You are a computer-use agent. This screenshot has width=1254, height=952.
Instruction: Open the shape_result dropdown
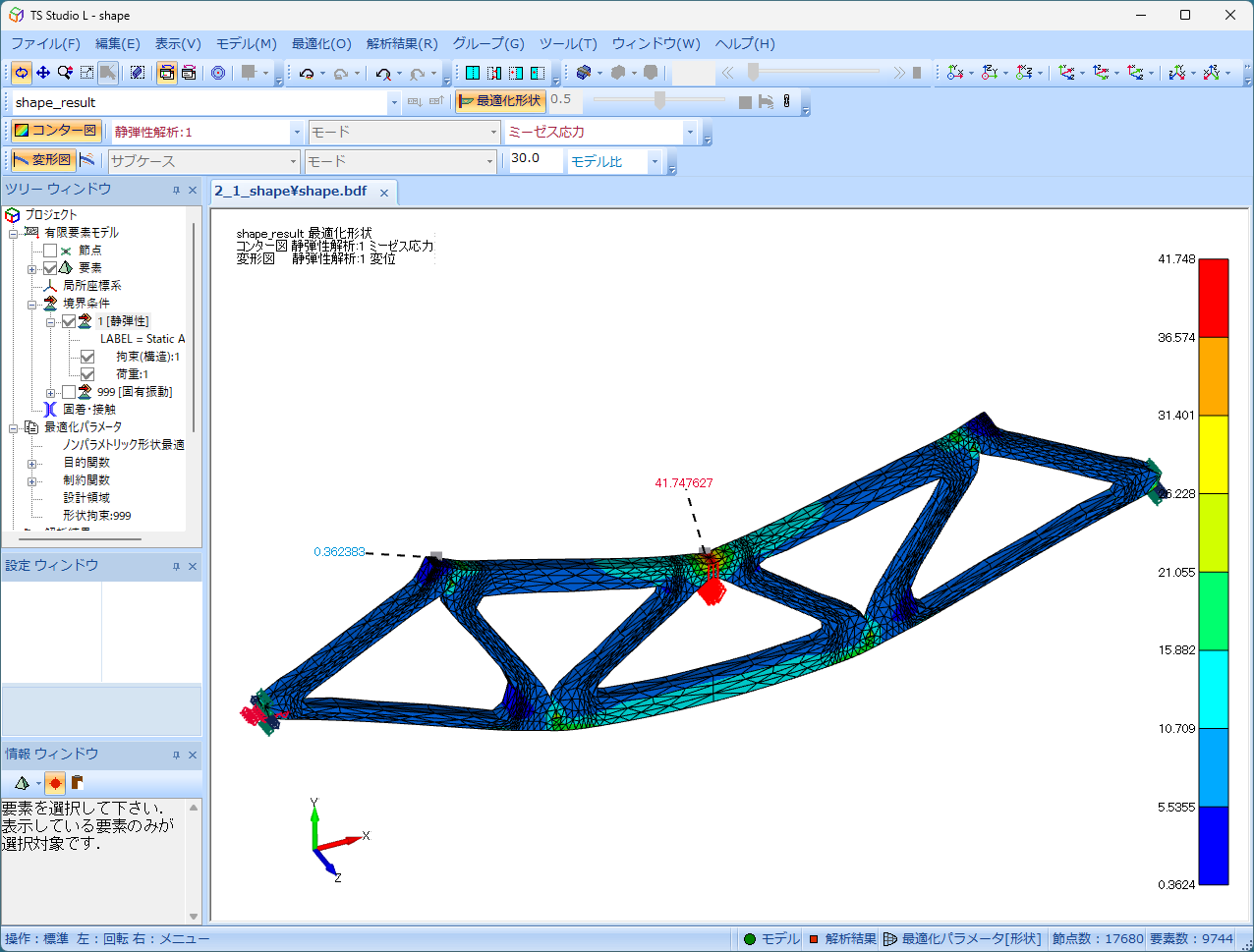pos(395,102)
